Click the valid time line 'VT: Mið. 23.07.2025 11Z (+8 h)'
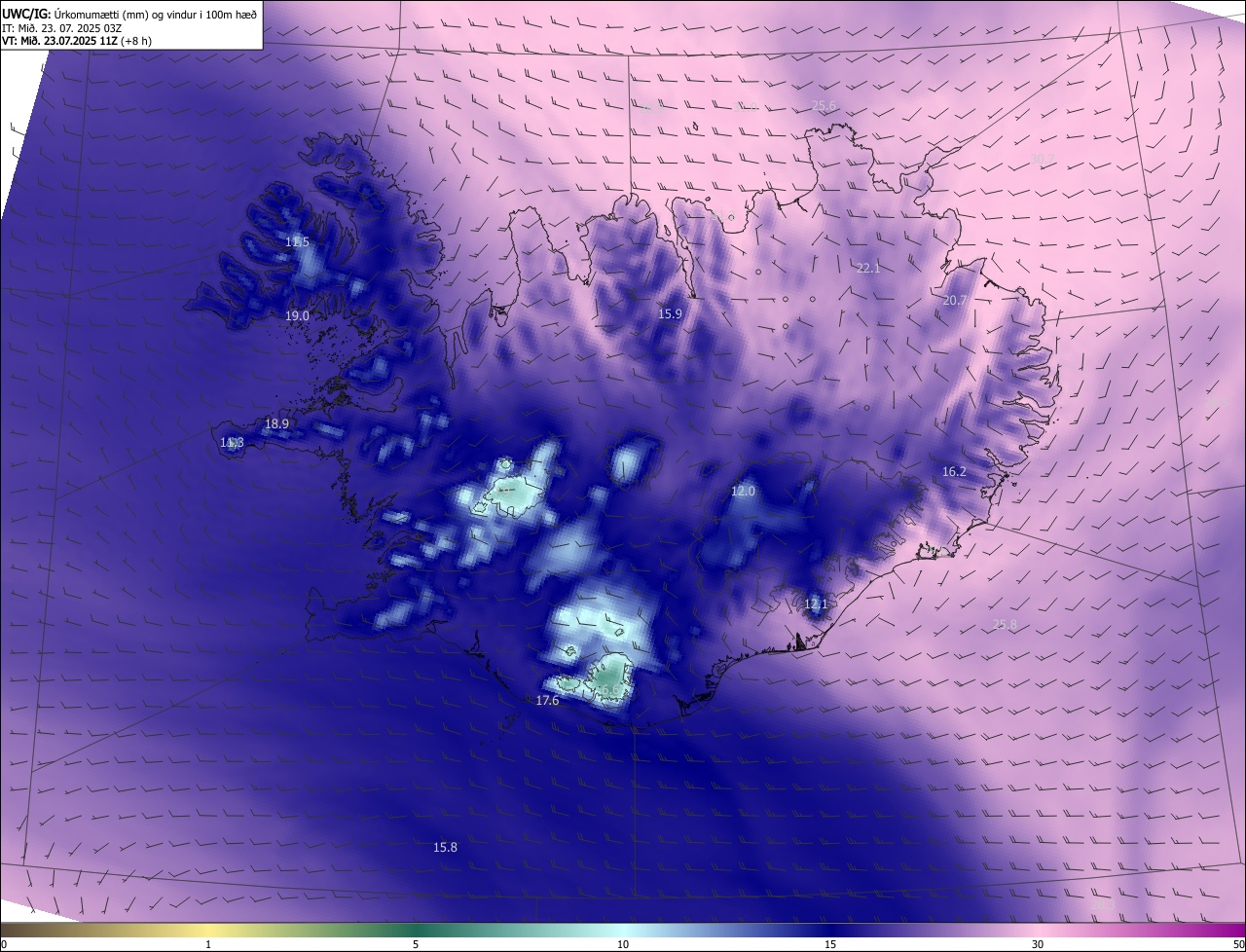 [x=77, y=41]
